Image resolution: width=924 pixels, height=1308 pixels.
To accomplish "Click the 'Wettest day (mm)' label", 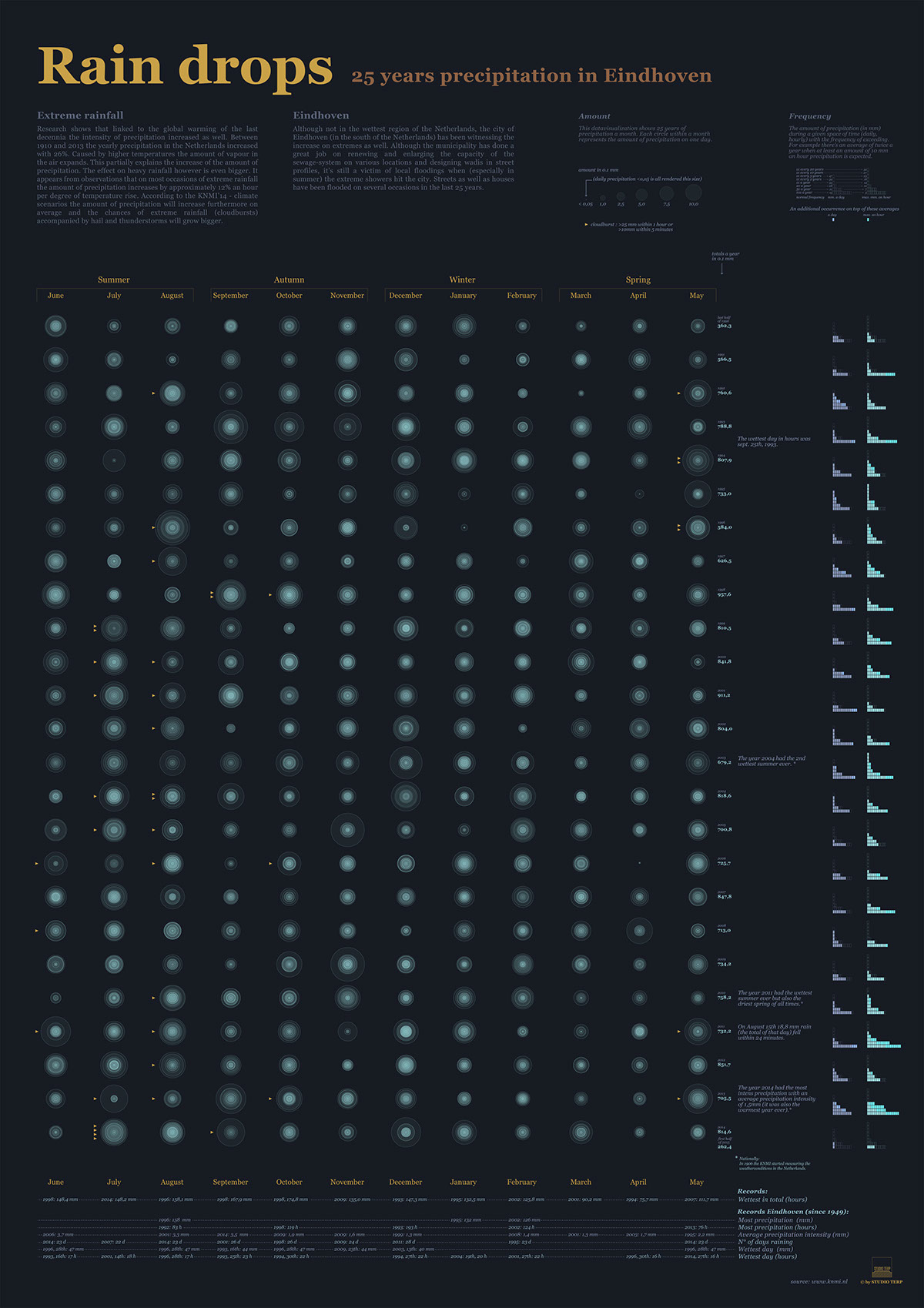I will (765, 1249).
